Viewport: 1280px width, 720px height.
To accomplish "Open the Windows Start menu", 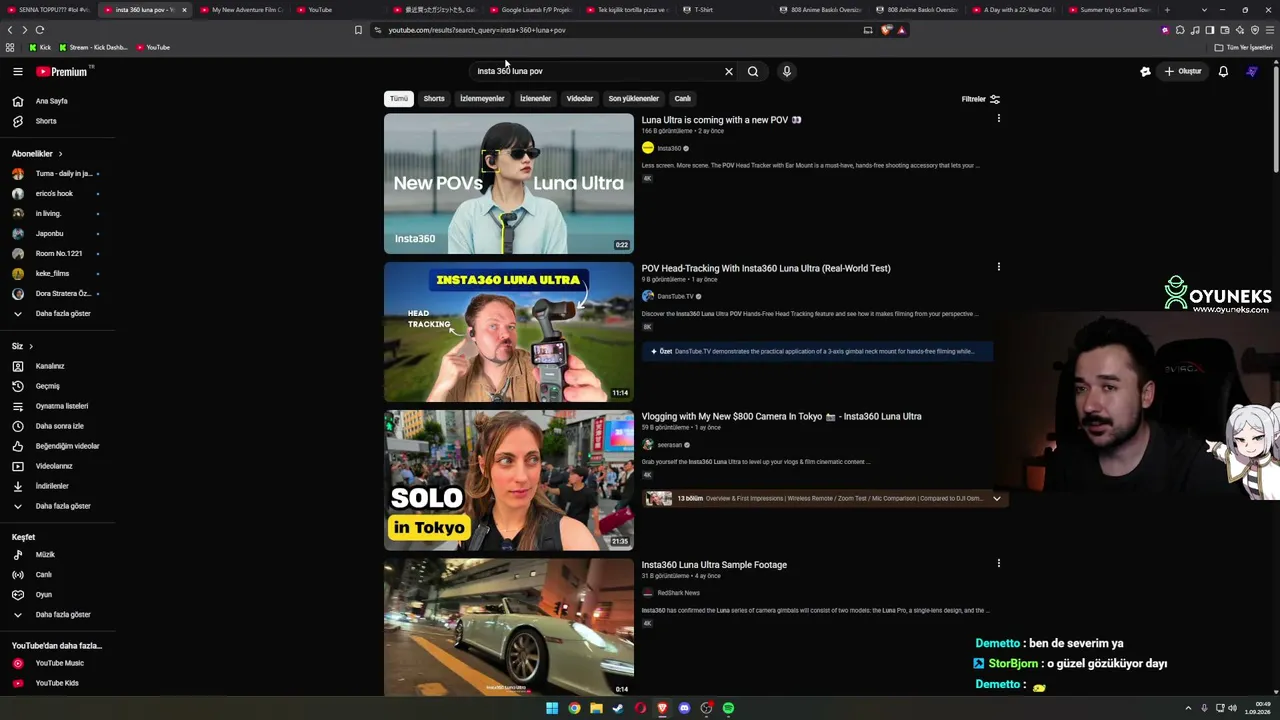I will tap(552, 708).
